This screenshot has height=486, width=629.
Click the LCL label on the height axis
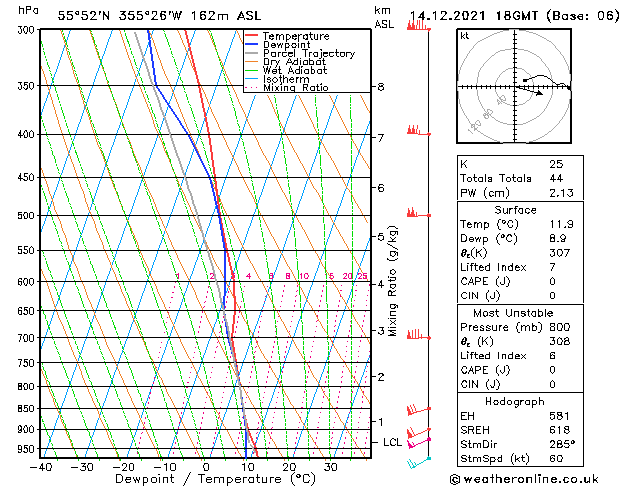393,442
